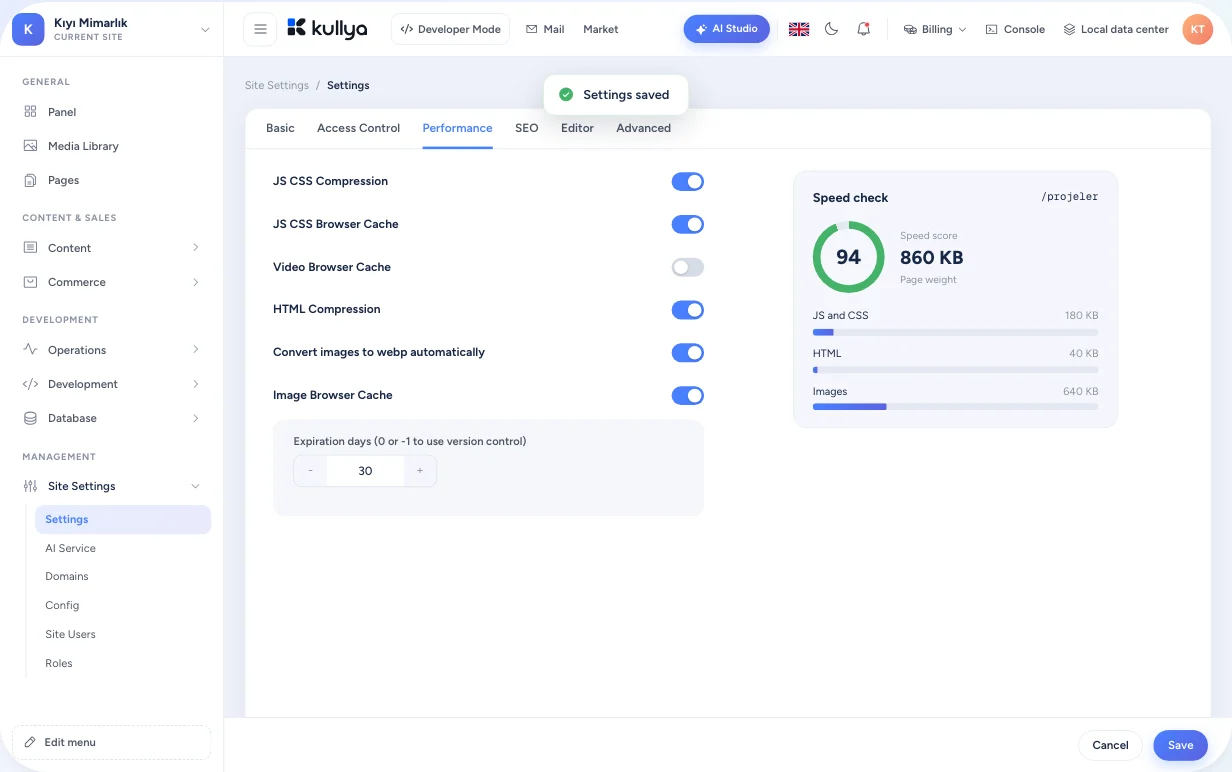The height and width of the screenshot is (772, 1232).
Task: Expand Content with its chevron
Action: pyautogui.click(x=195, y=248)
